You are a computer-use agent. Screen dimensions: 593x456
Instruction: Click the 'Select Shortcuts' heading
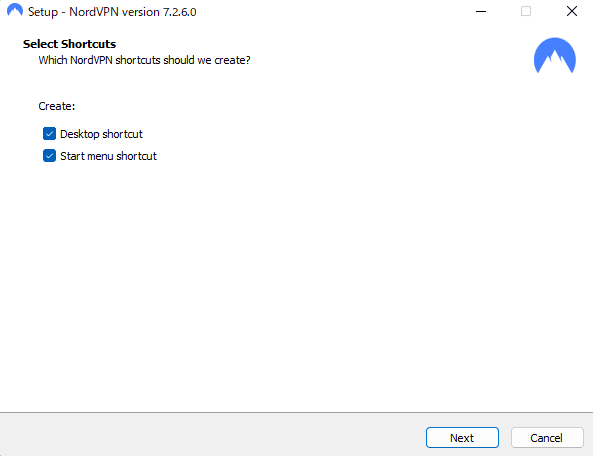[69, 44]
